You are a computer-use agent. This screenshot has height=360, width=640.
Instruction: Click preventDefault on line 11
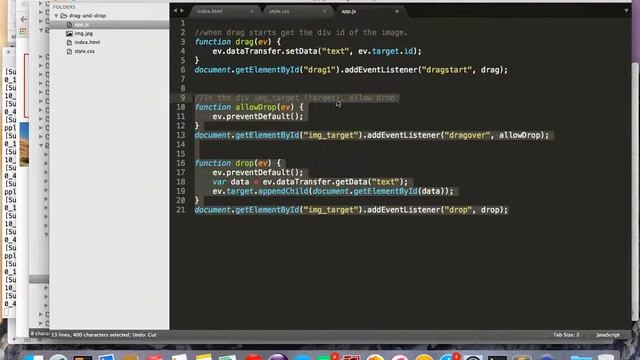click(258, 116)
